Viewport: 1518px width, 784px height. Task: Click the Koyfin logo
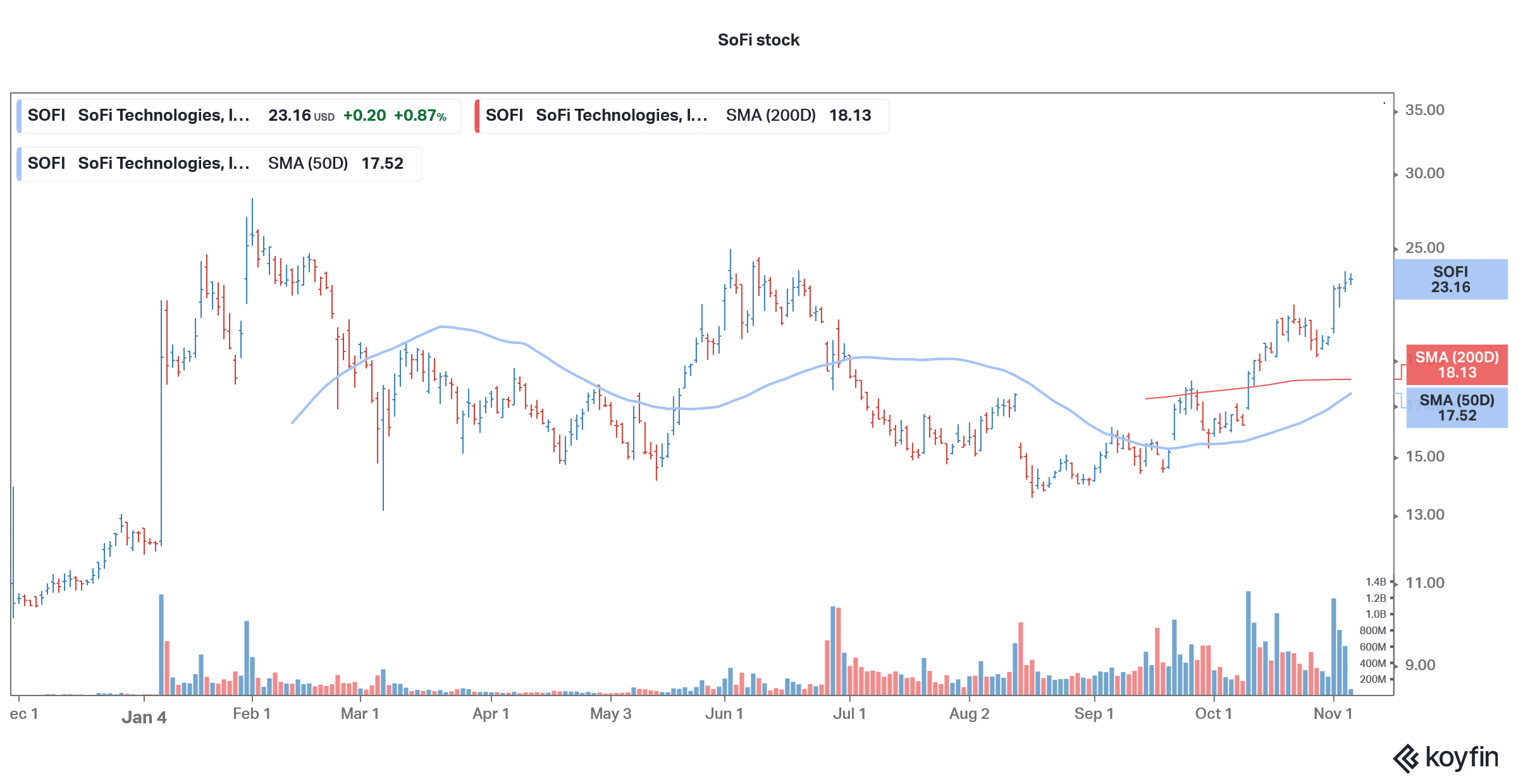tap(1446, 757)
